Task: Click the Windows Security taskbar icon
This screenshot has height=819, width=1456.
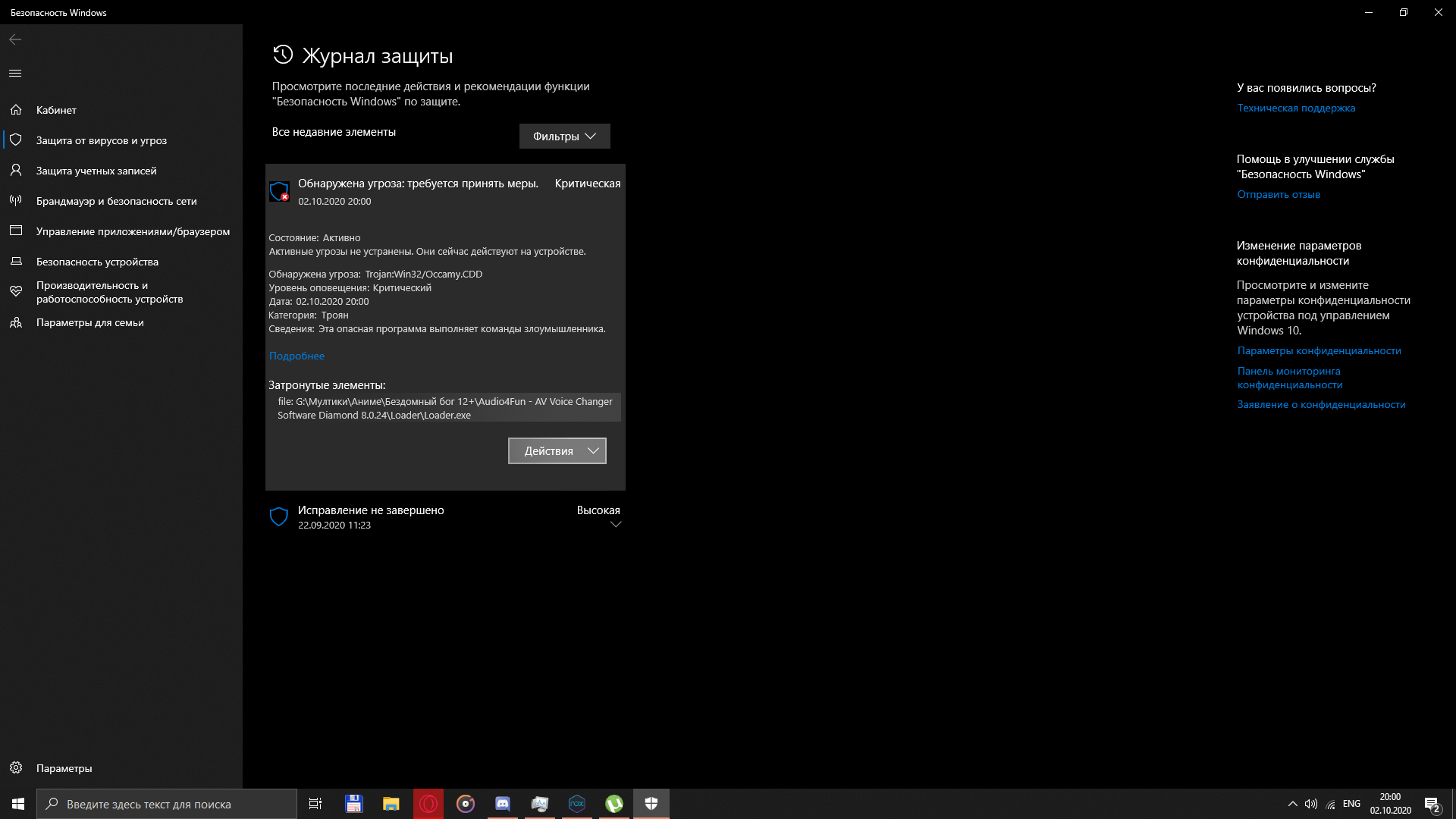Action: pos(651,804)
